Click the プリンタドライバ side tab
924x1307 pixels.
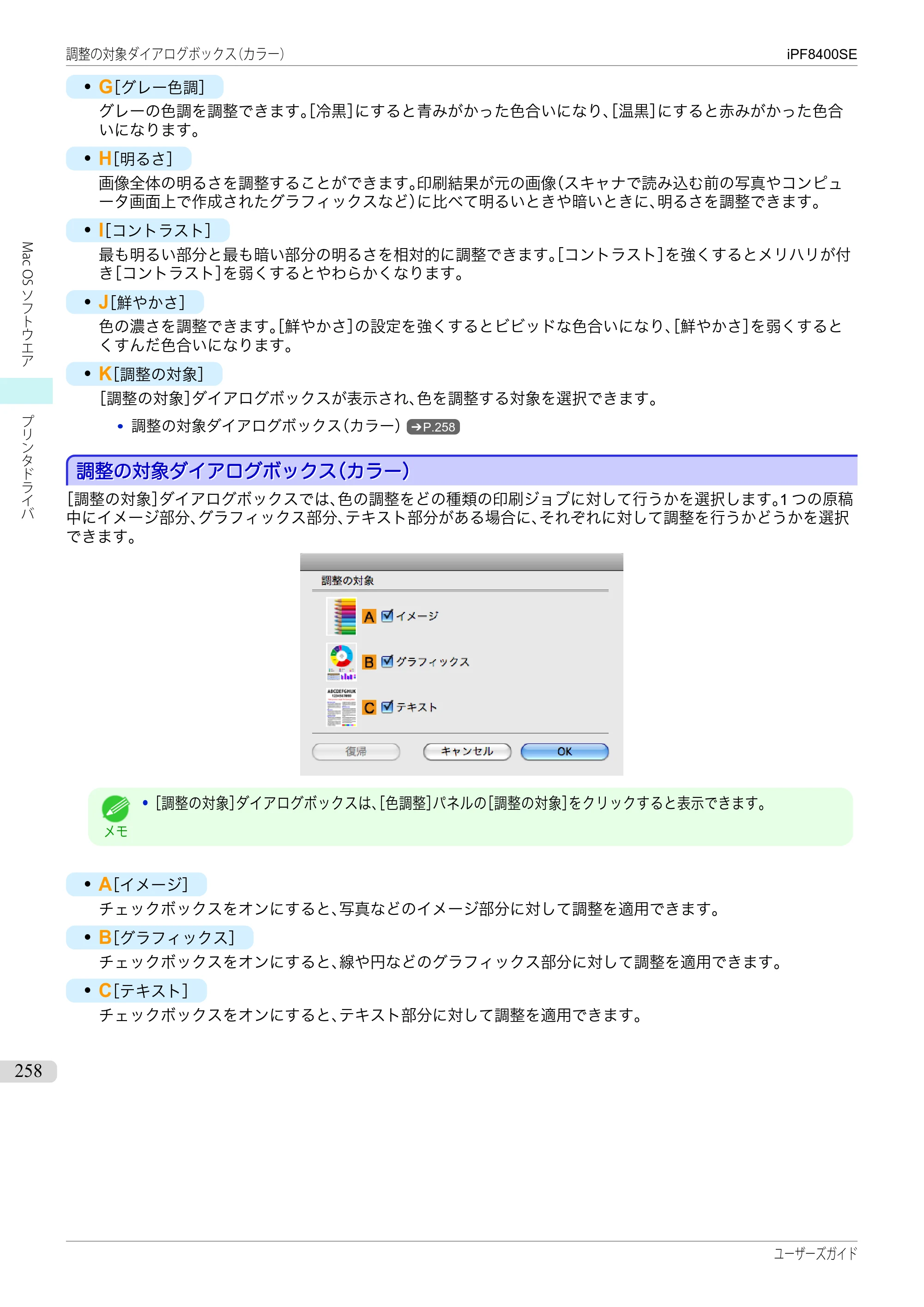[x=27, y=466]
